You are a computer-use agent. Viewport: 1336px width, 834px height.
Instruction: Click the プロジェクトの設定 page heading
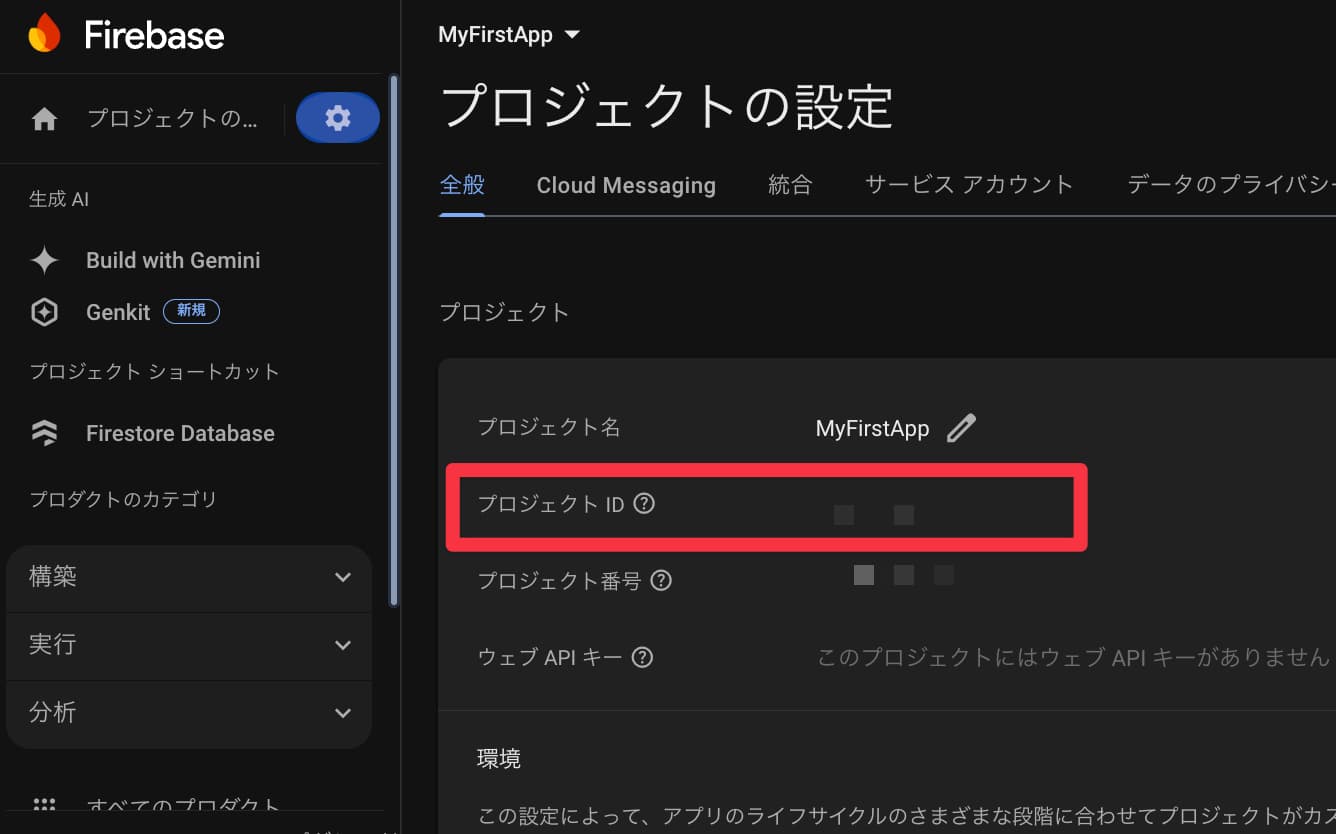click(x=665, y=106)
